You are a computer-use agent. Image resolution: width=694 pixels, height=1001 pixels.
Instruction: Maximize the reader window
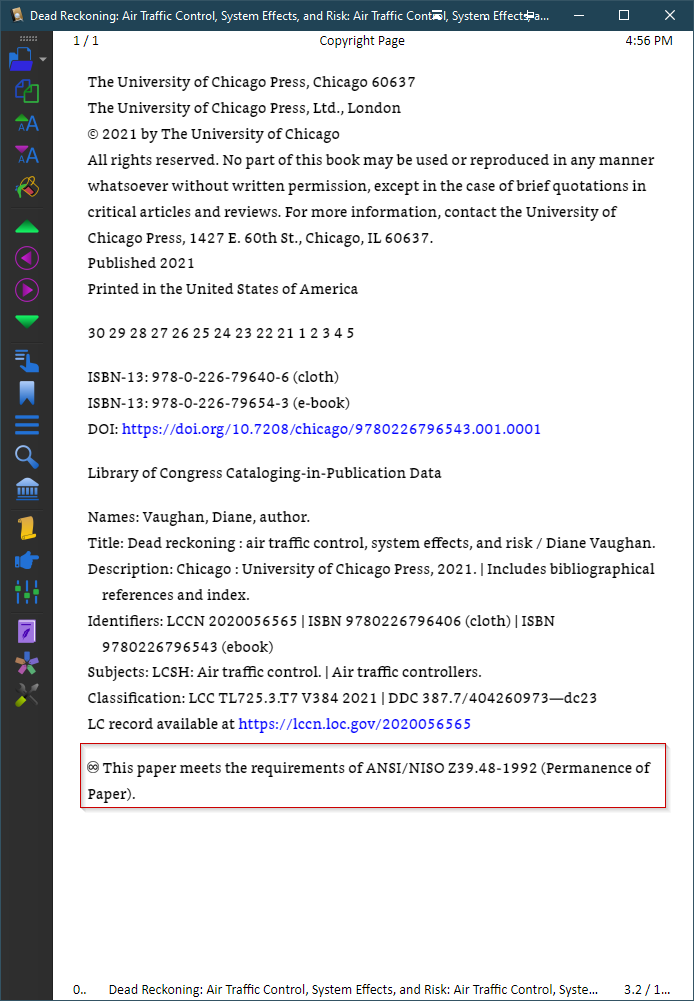[x=624, y=15]
